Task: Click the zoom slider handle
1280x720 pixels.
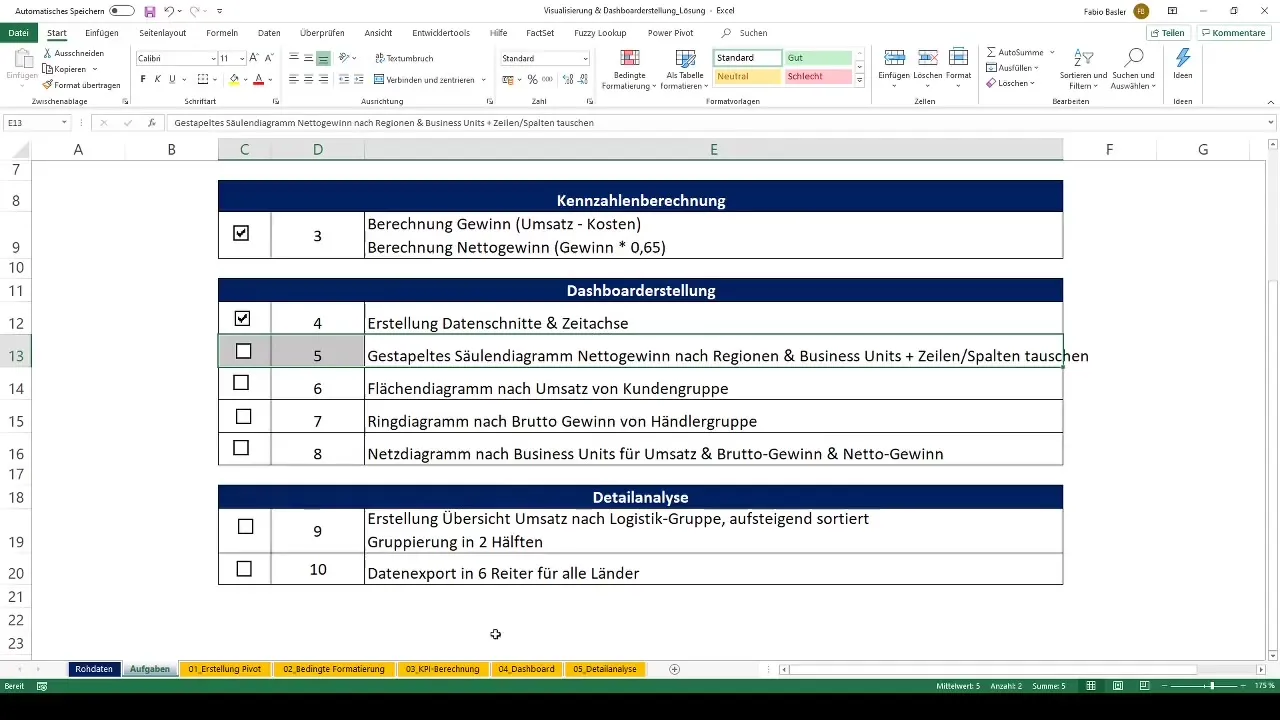Action: (x=1212, y=686)
